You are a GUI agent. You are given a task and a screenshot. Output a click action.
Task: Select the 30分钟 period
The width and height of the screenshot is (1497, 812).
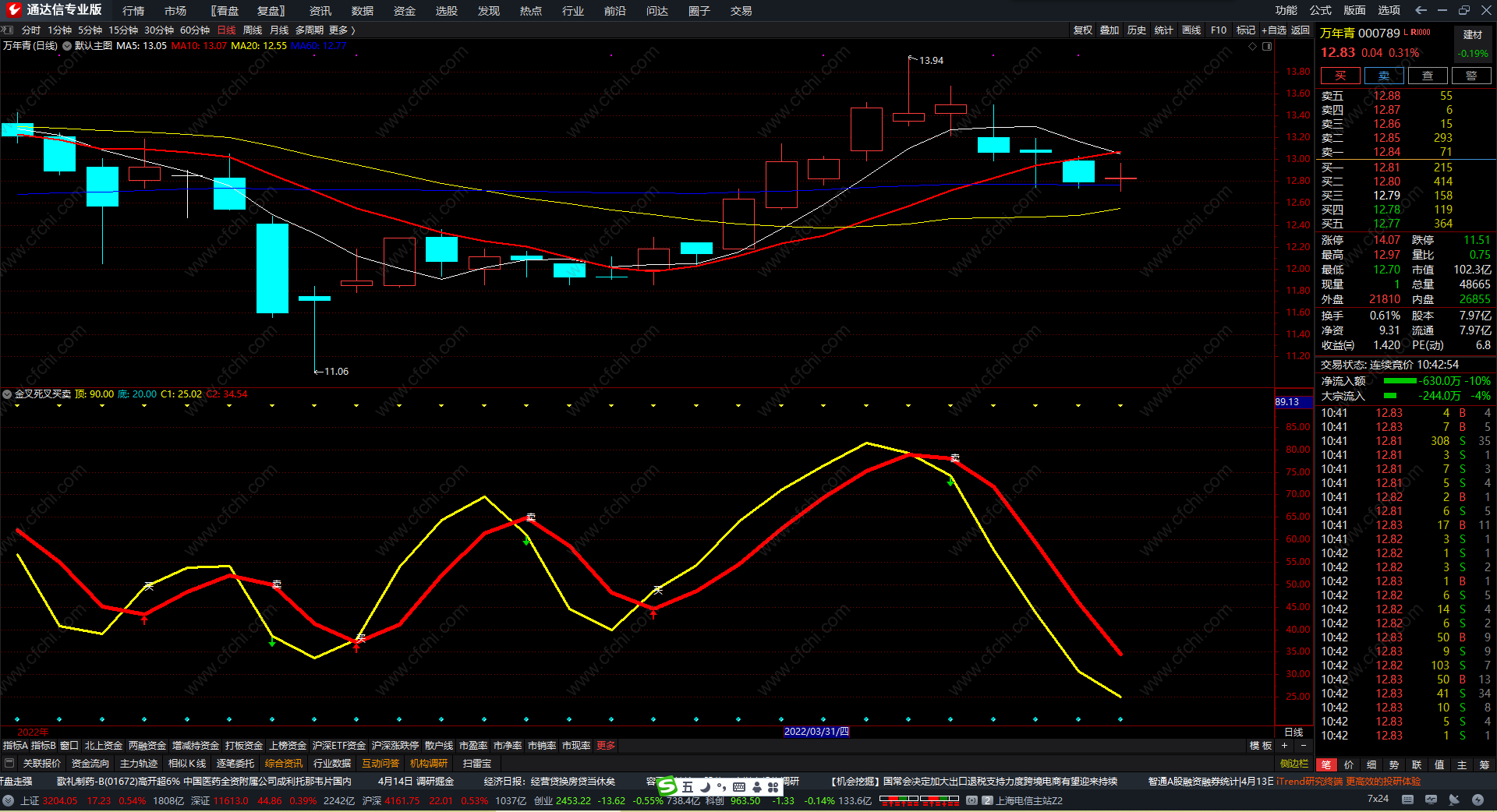(159, 30)
